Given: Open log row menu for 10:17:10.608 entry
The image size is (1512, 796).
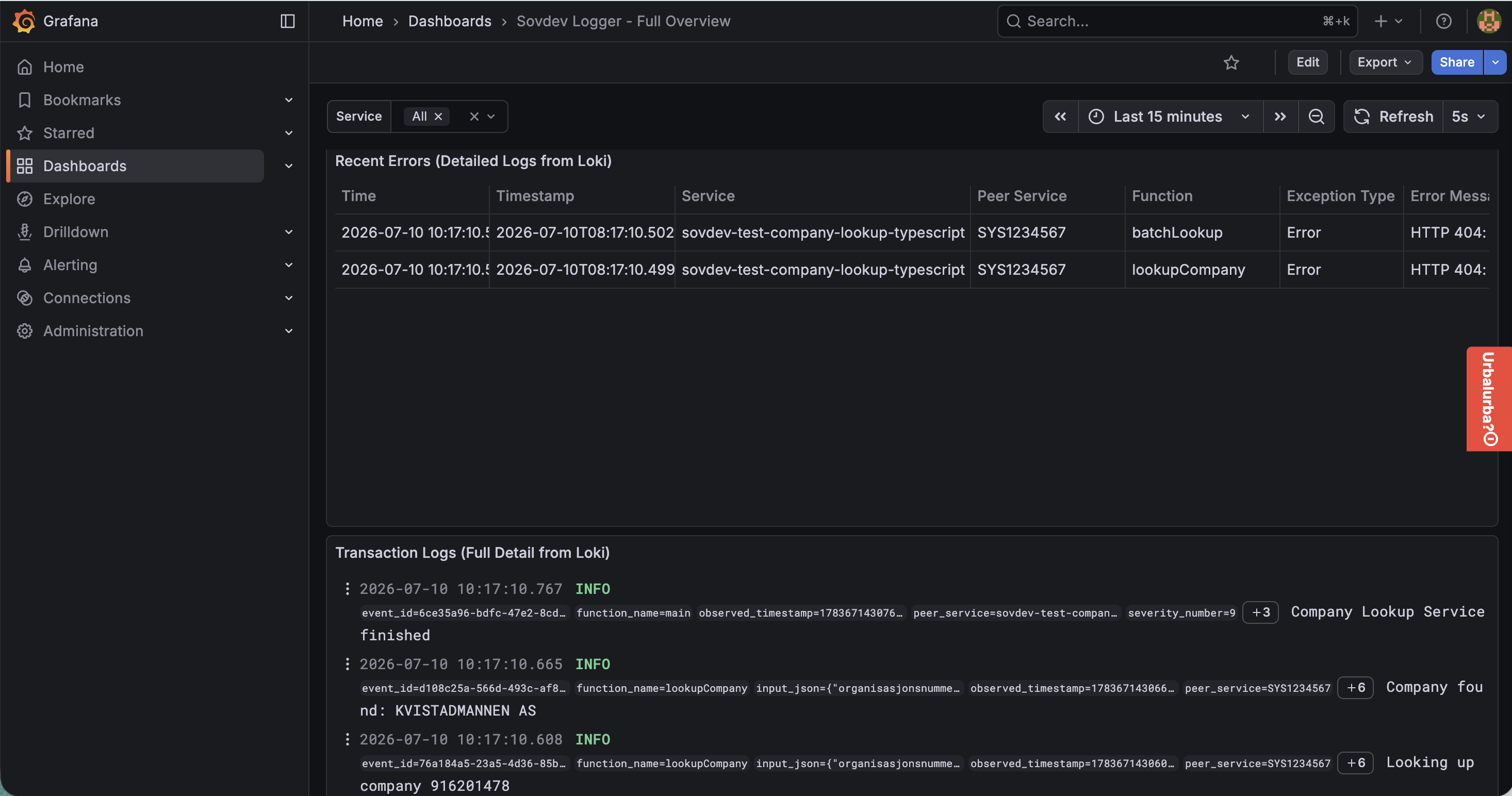Looking at the screenshot, I should click(x=347, y=739).
